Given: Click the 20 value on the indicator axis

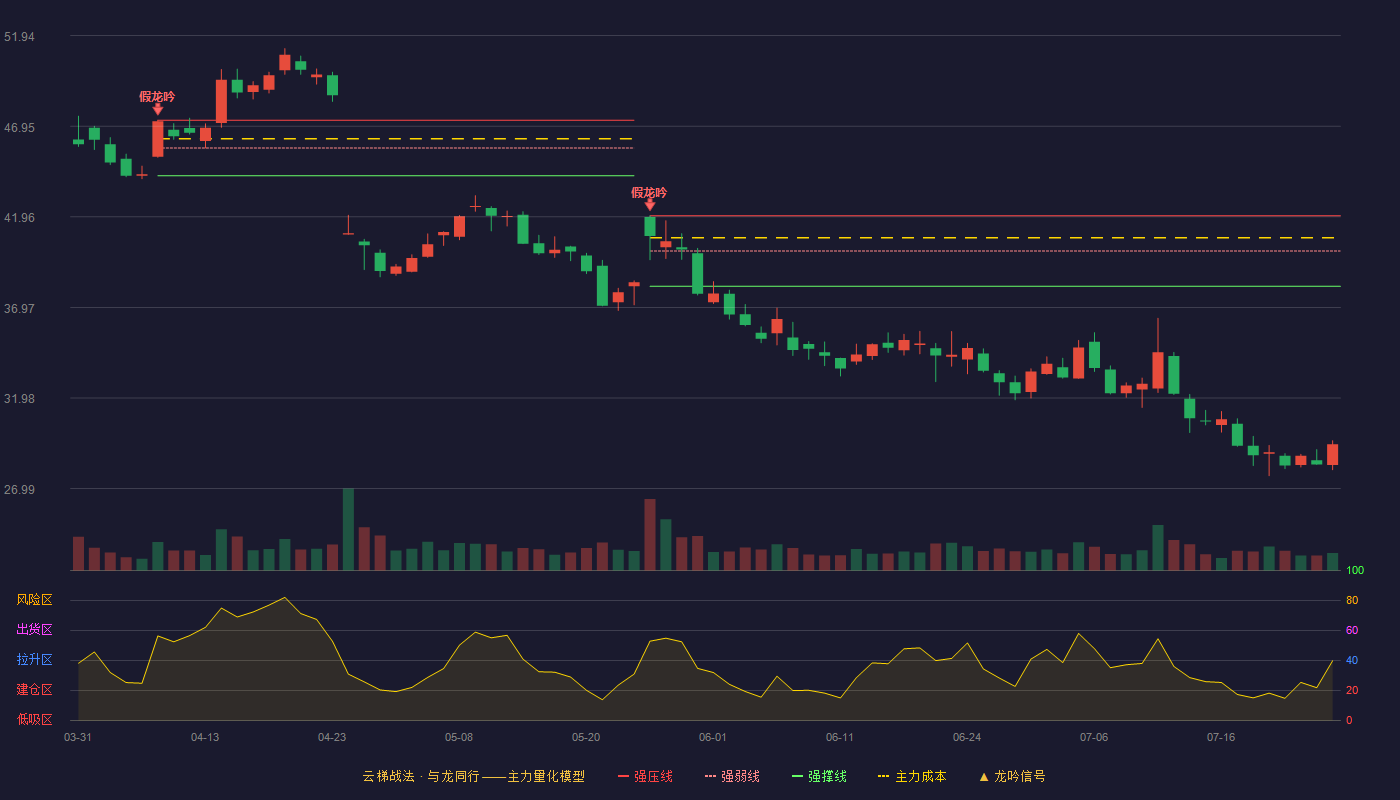Looking at the screenshot, I should pyautogui.click(x=1352, y=690).
